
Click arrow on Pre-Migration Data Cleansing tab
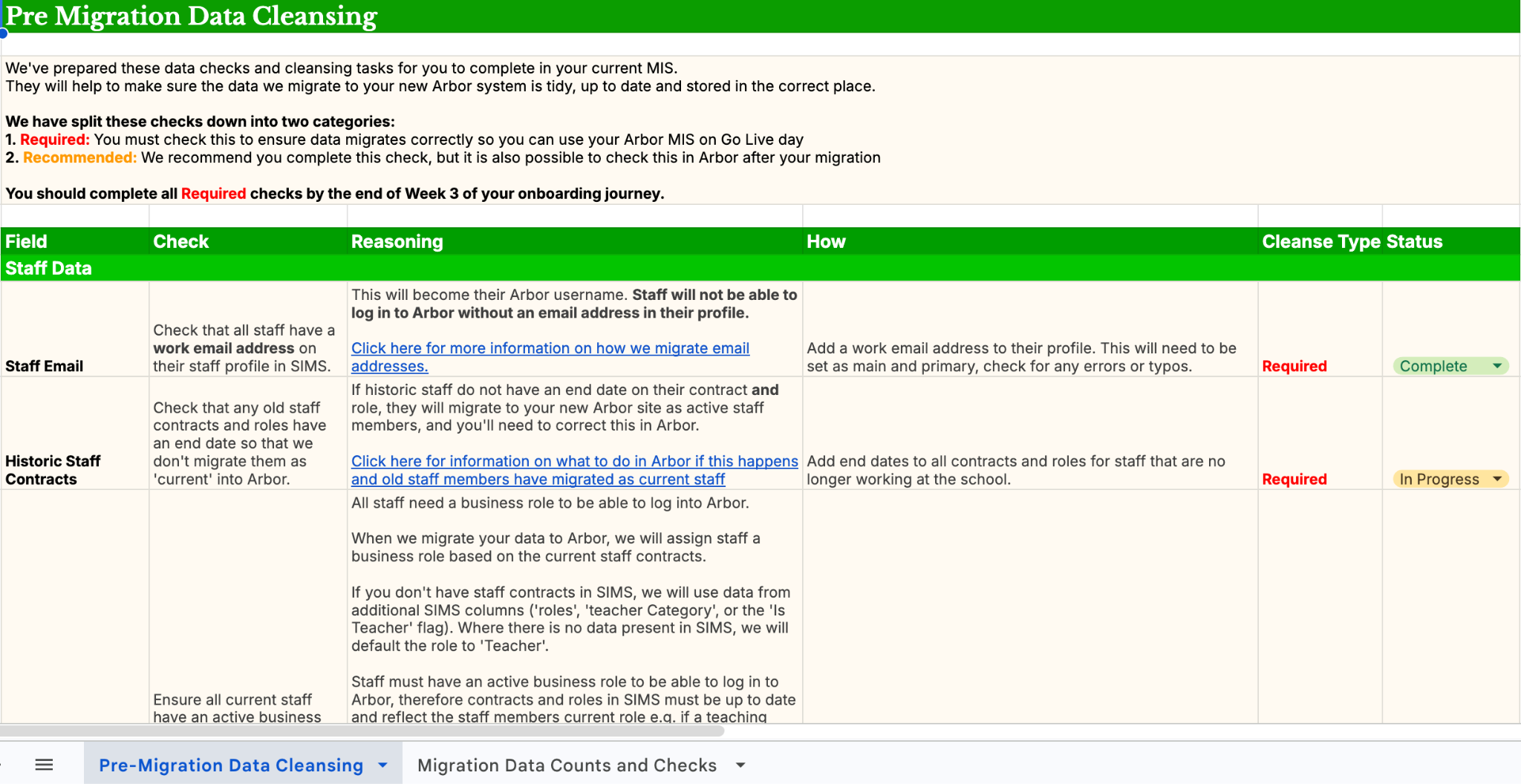tap(383, 765)
